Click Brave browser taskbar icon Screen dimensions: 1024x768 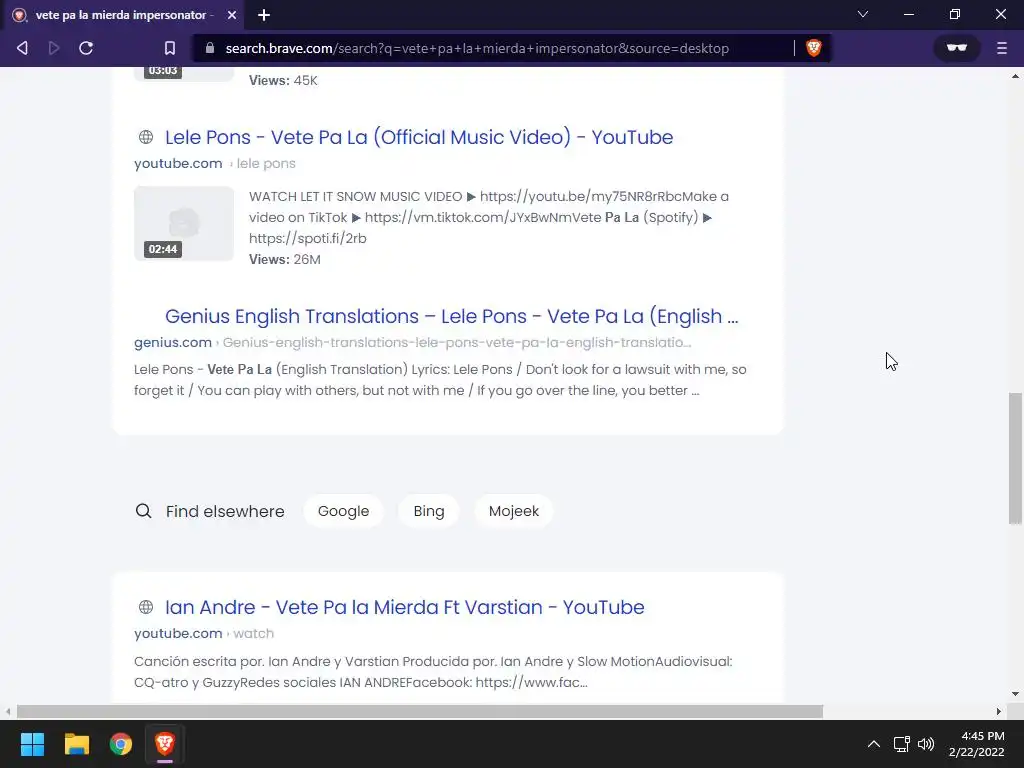pos(165,744)
